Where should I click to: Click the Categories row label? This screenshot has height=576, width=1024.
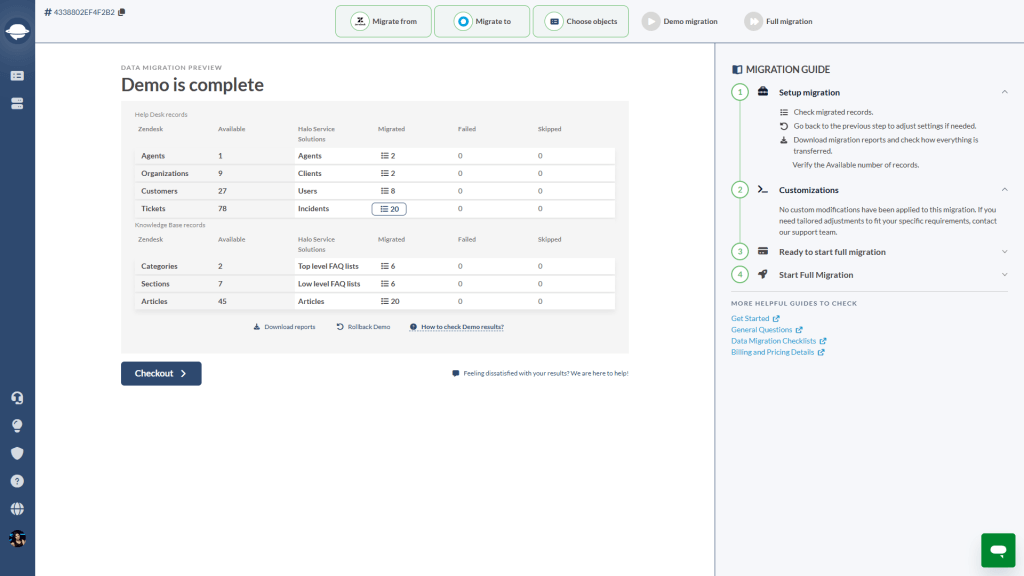(x=159, y=266)
